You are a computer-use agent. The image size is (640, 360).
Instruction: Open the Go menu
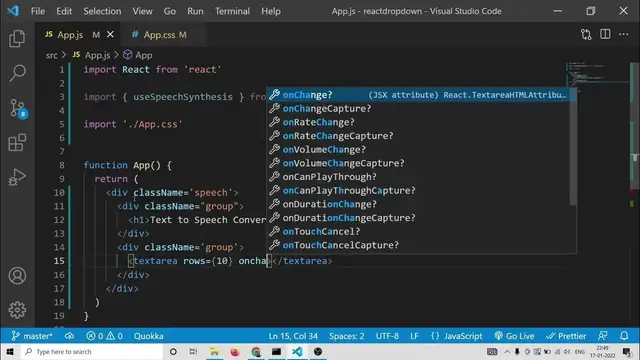[x=170, y=11]
